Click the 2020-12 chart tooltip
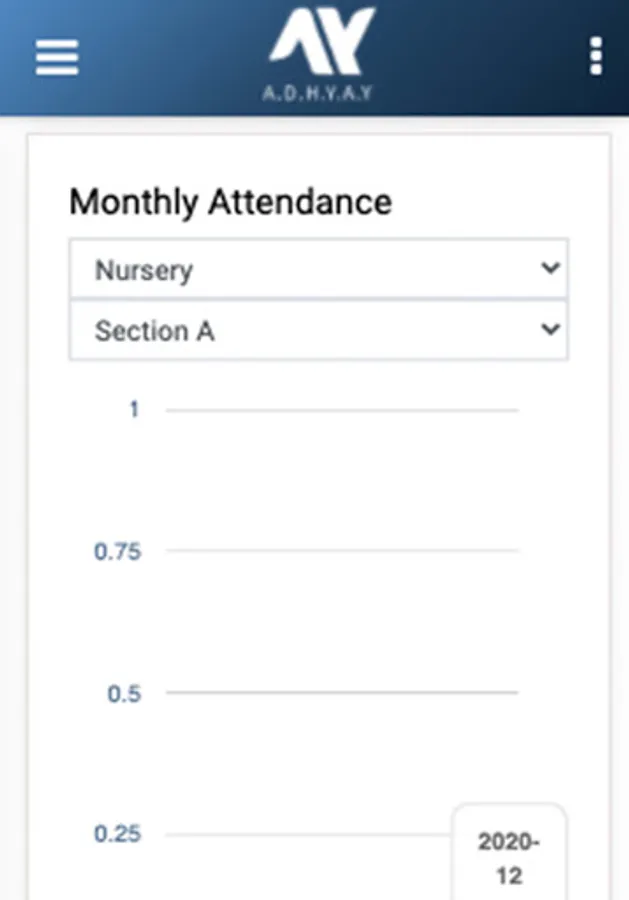 [x=508, y=858]
